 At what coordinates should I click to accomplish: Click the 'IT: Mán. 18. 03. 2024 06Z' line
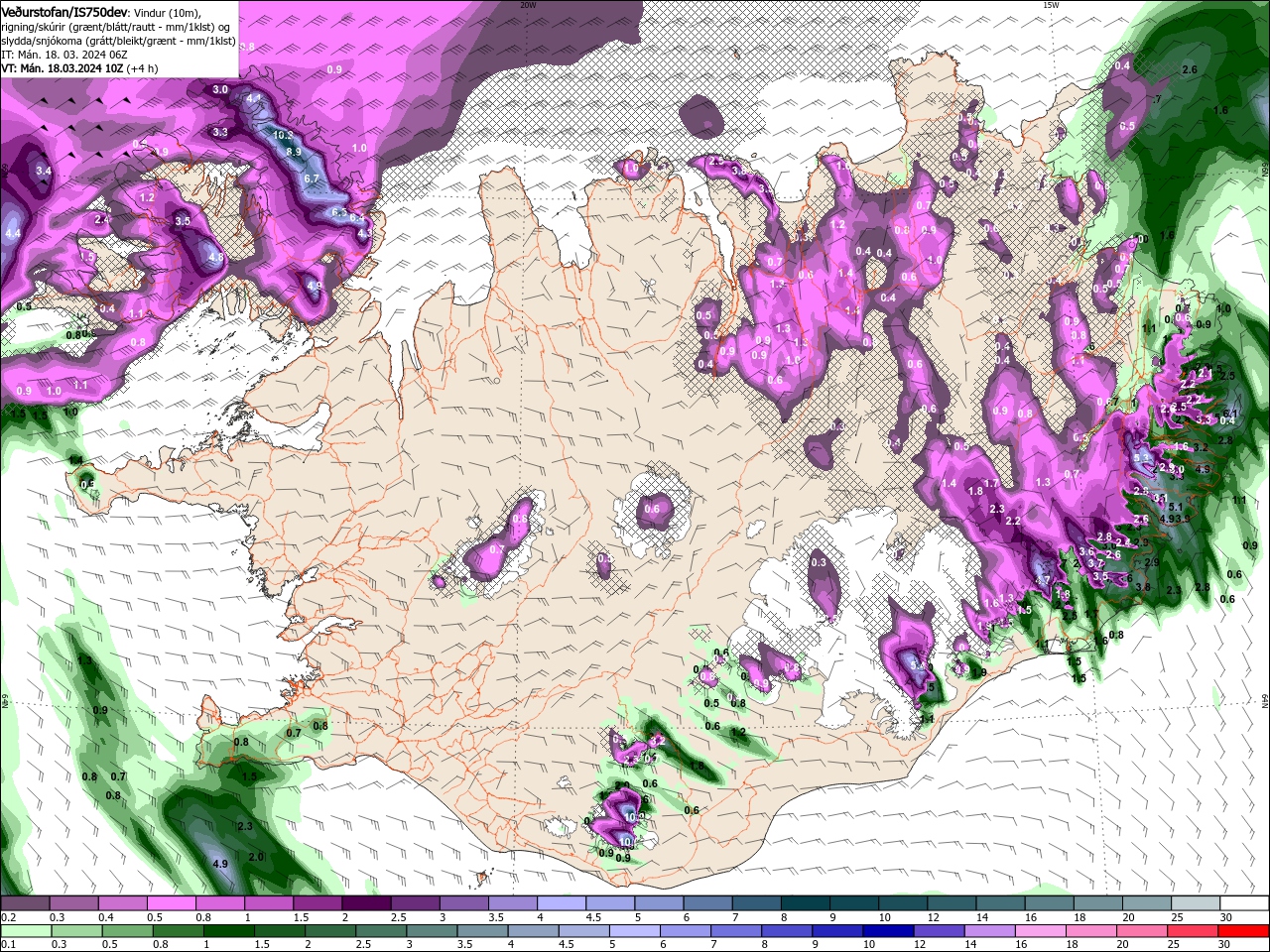63,54
